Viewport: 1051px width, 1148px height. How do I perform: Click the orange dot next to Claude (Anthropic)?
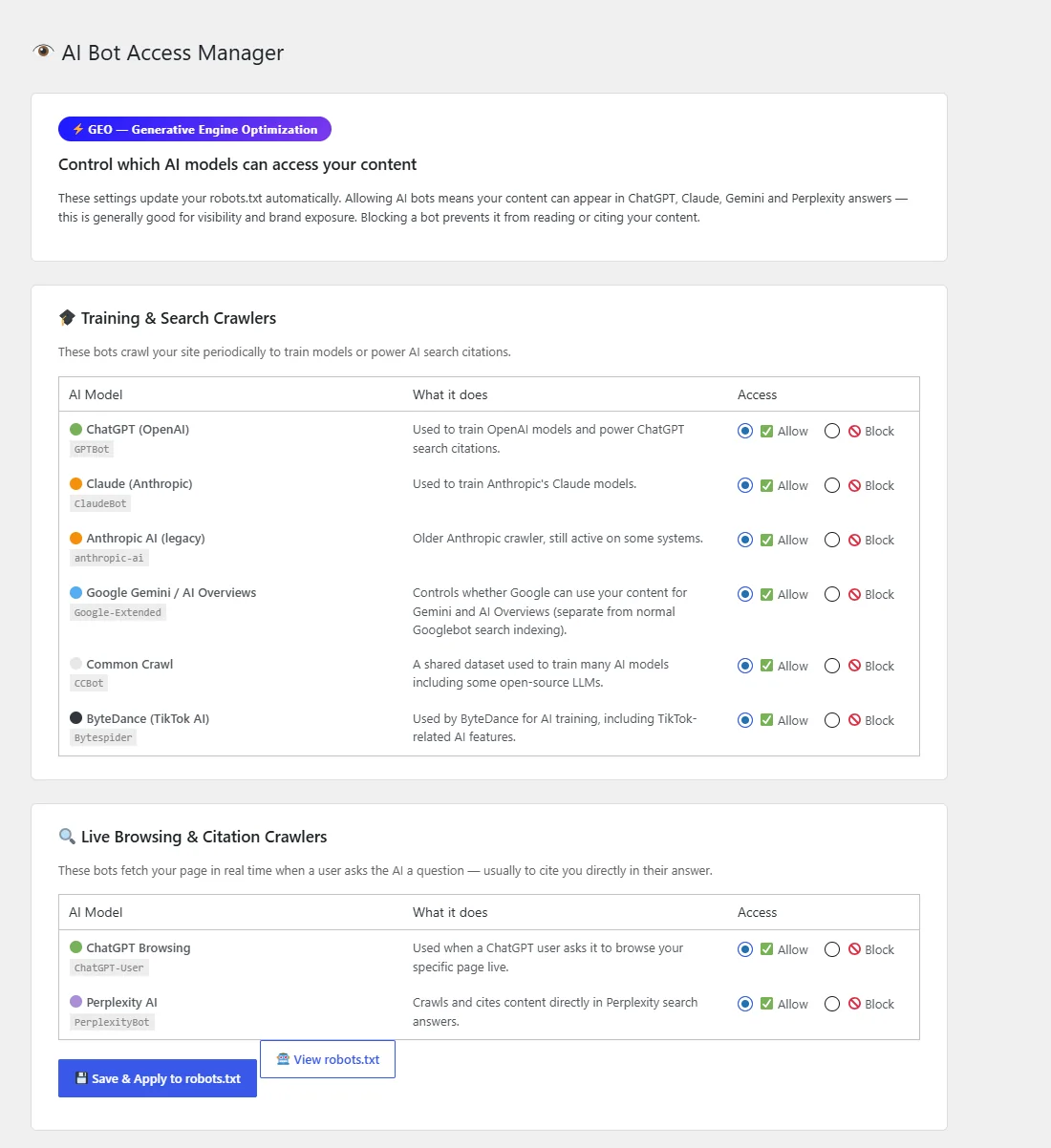point(76,484)
